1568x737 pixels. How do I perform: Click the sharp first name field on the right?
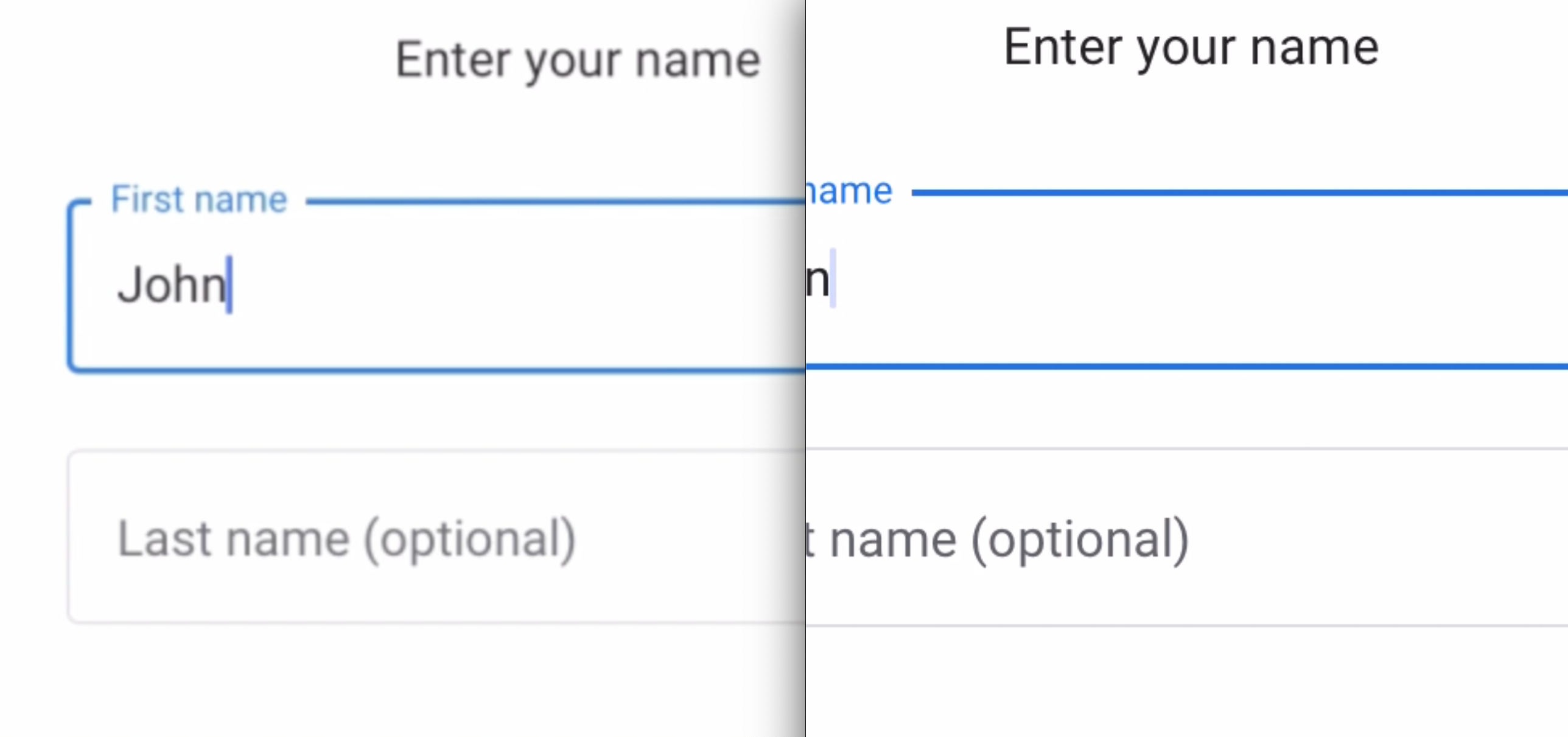click(x=1187, y=280)
